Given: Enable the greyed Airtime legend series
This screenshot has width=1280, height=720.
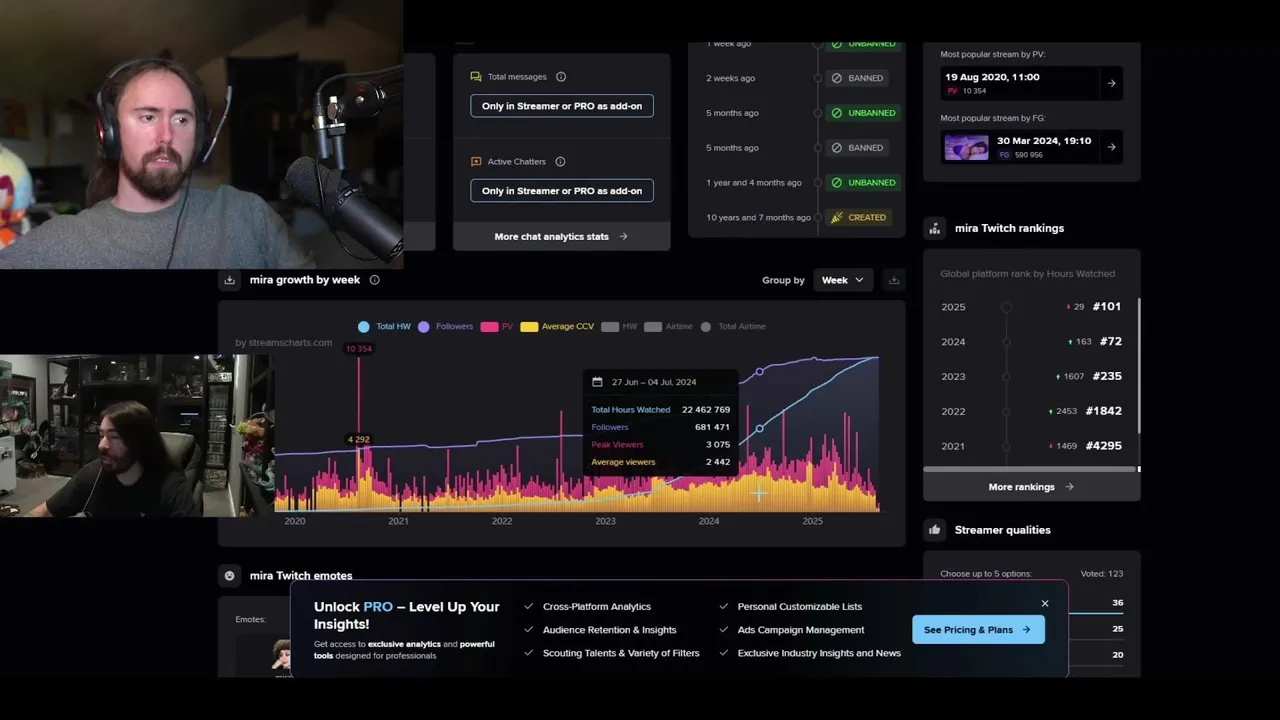Looking at the screenshot, I should [668, 327].
